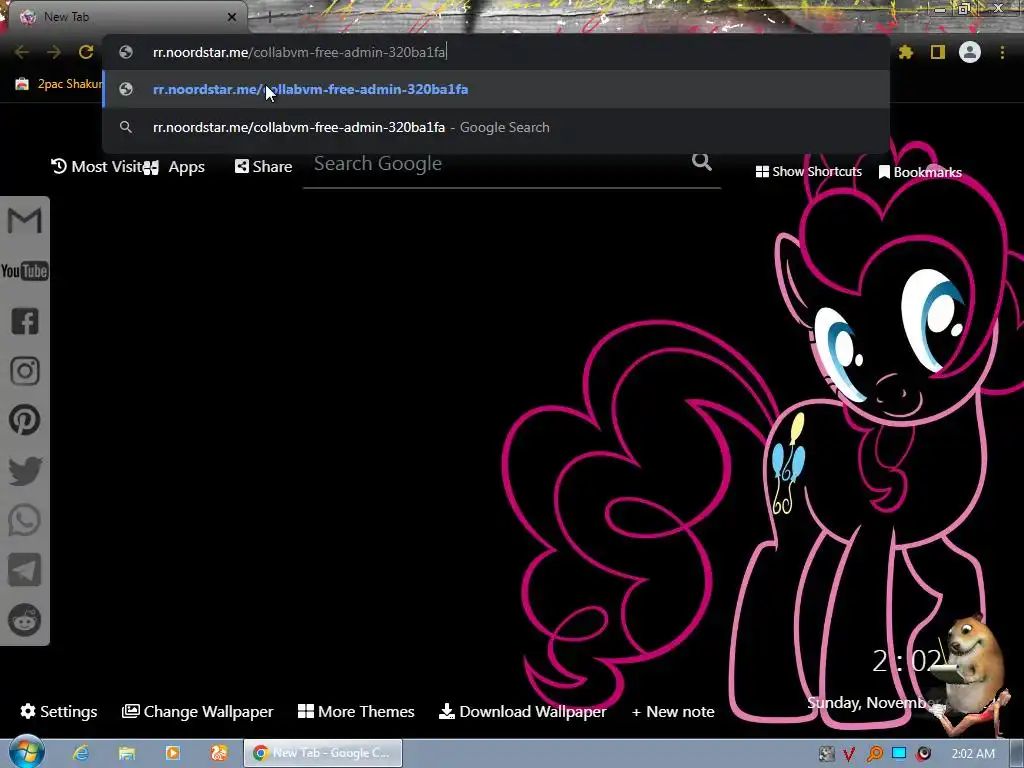The height and width of the screenshot is (768, 1024).
Task: Click the gray leftmost tray icon
Action: pyautogui.click(x=826, y=754)
